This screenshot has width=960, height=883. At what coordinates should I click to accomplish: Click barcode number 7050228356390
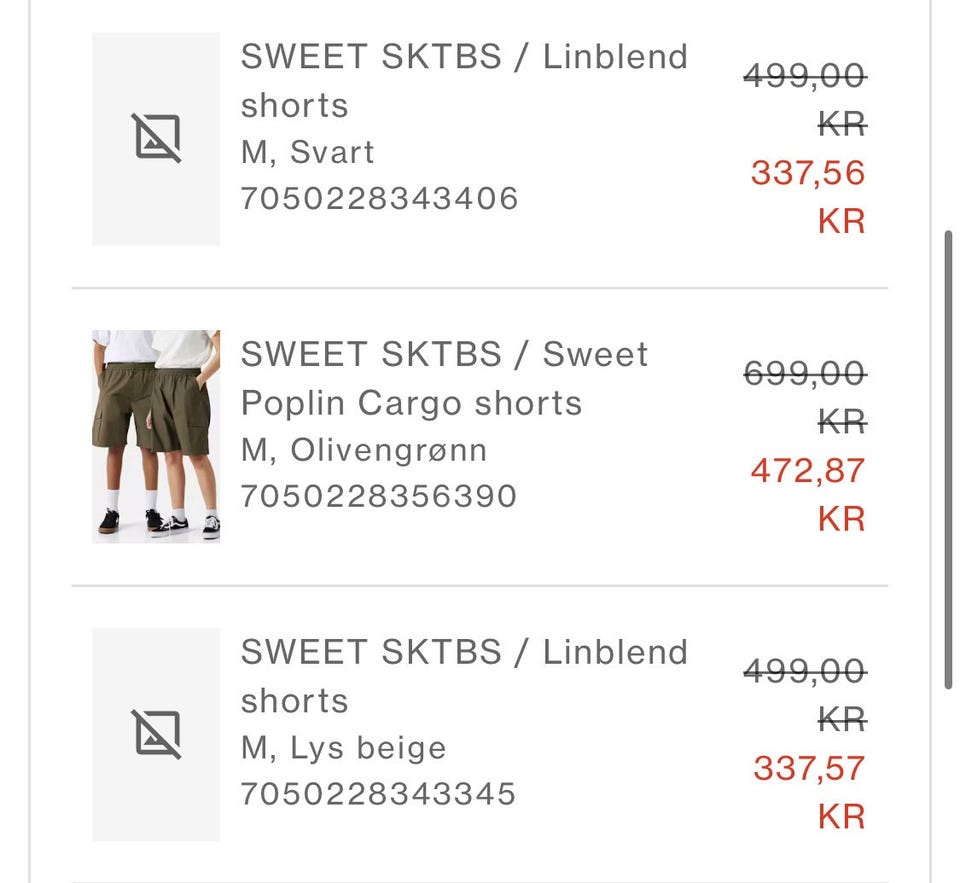click(x=379, y=496)
